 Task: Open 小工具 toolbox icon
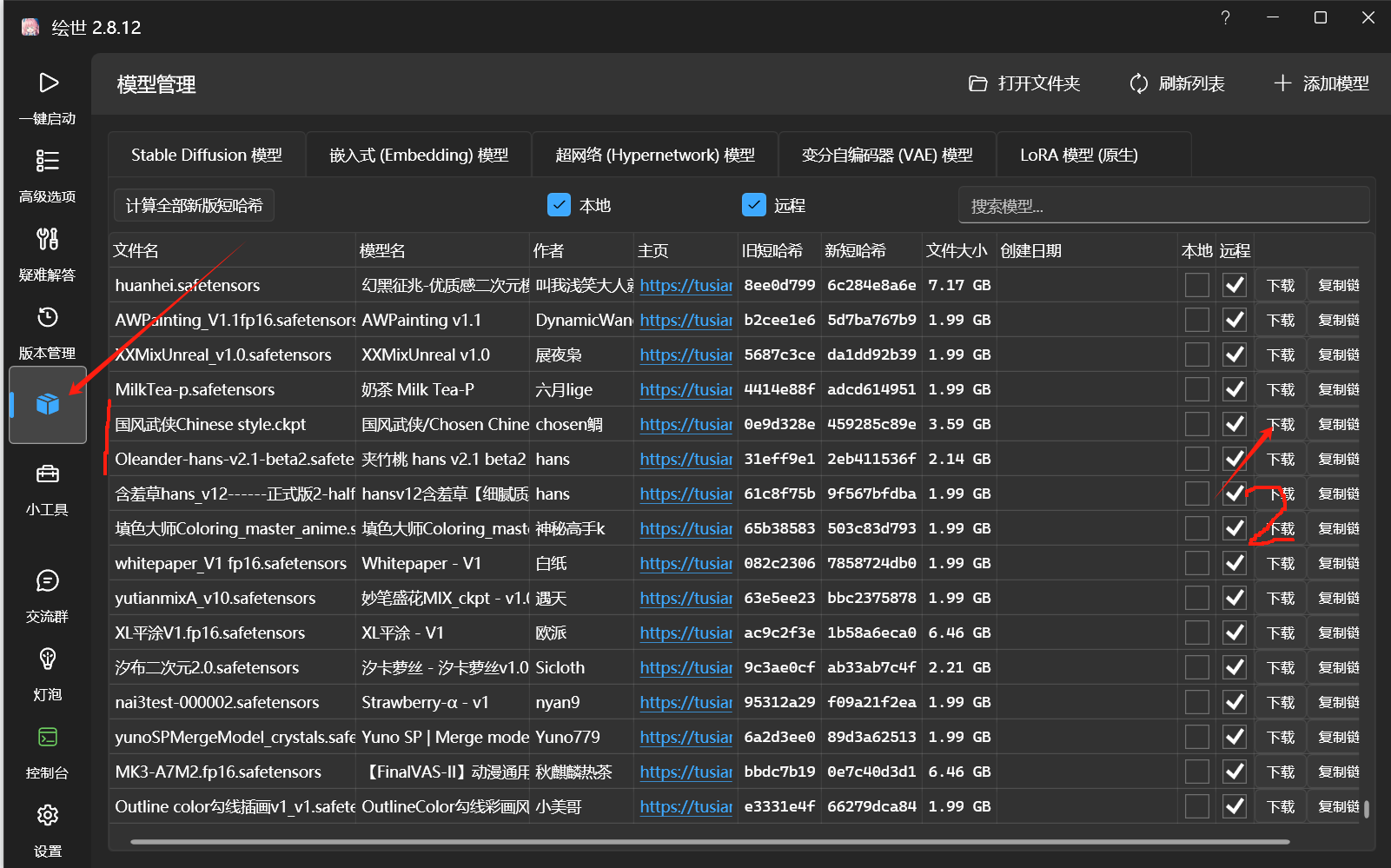point(48,474)
